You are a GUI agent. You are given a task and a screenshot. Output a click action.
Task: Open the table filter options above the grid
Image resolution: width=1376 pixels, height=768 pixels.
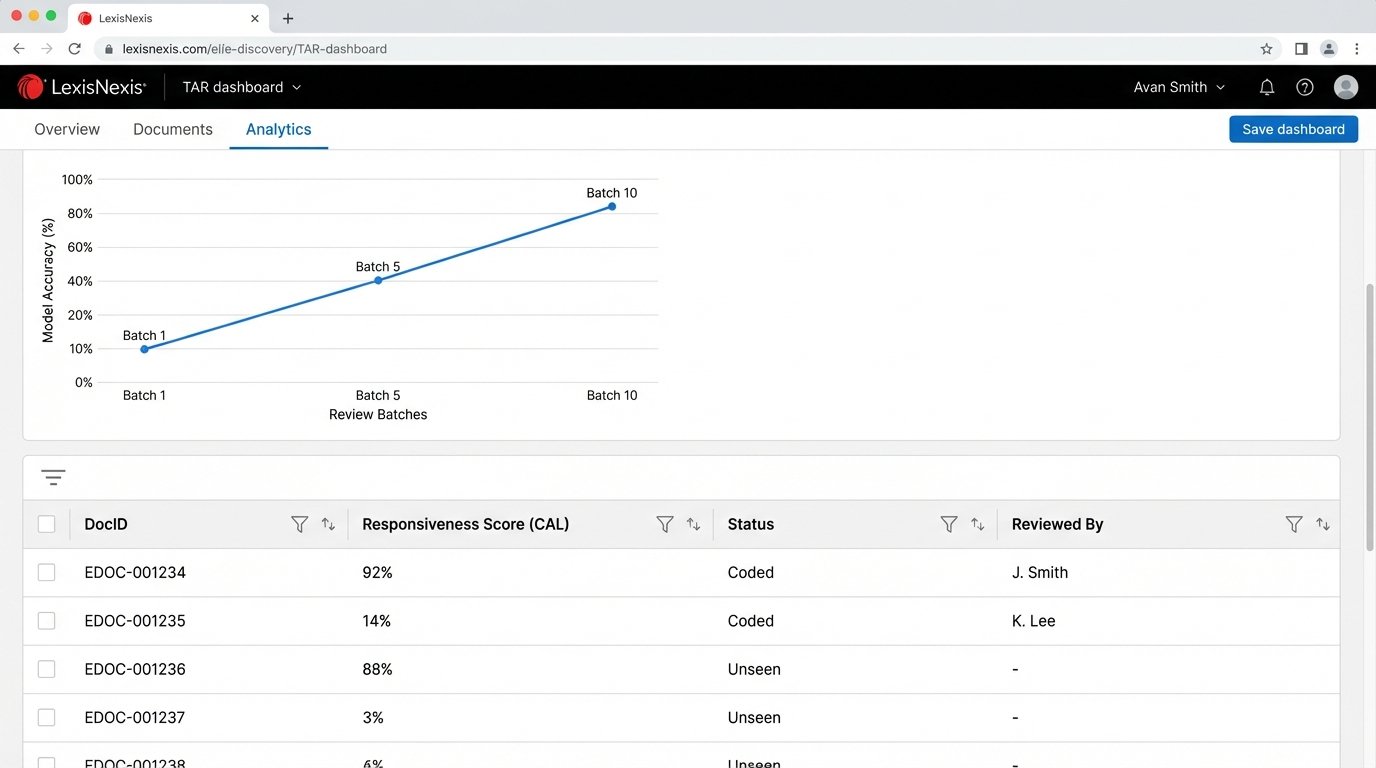point(53,477)
